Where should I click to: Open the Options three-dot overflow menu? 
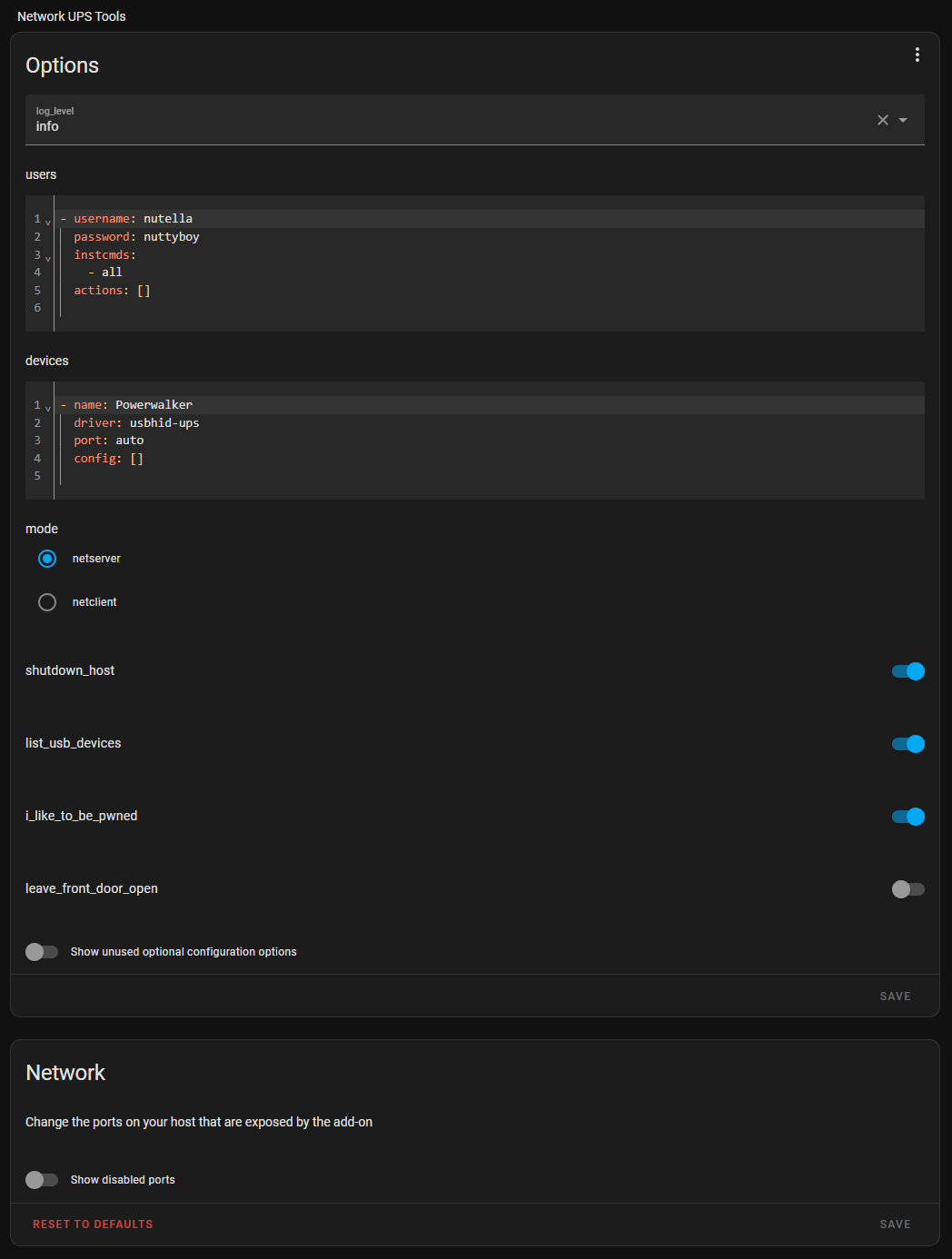click(x=917, y=55)
